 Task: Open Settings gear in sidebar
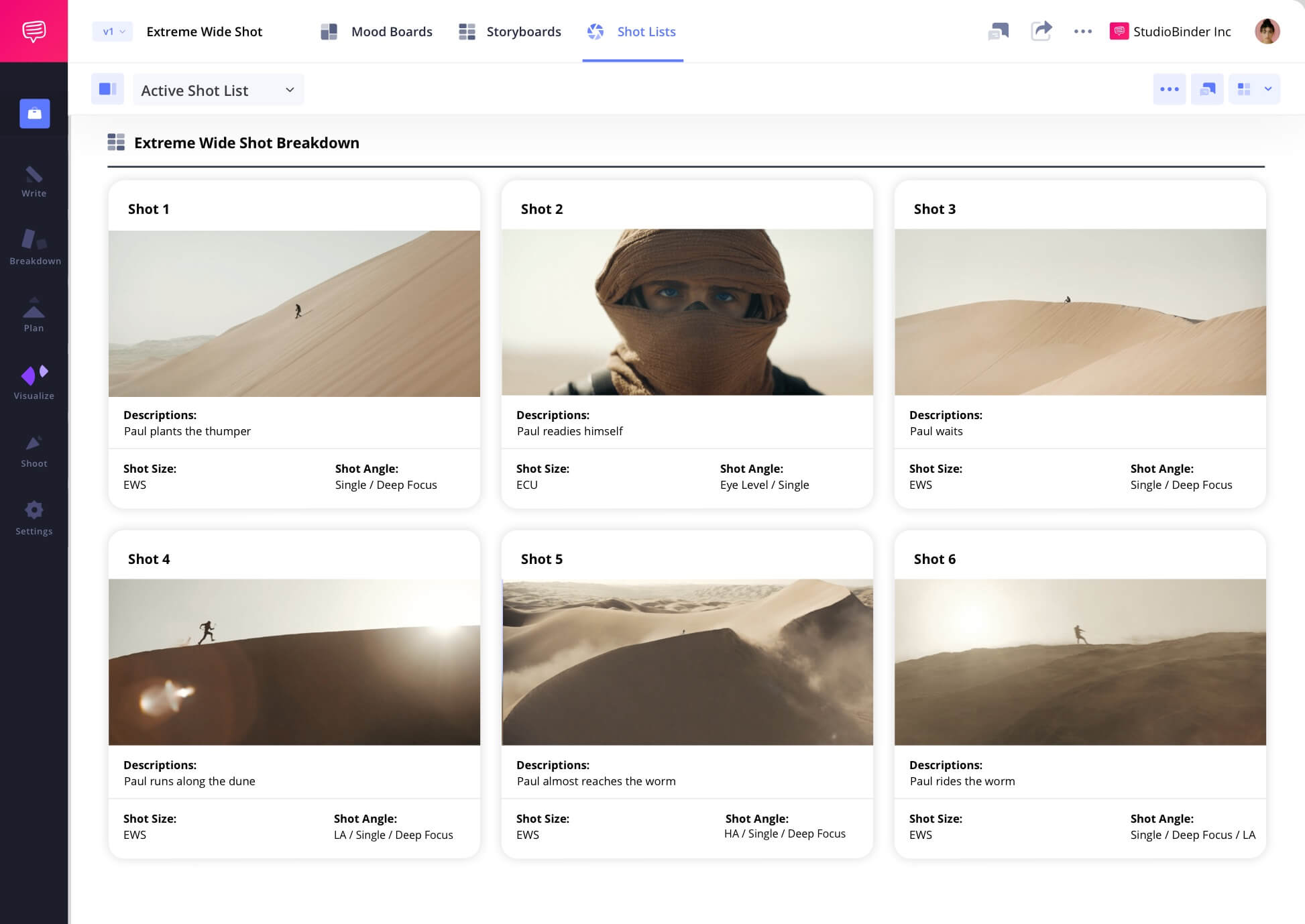tap(34, 518)
